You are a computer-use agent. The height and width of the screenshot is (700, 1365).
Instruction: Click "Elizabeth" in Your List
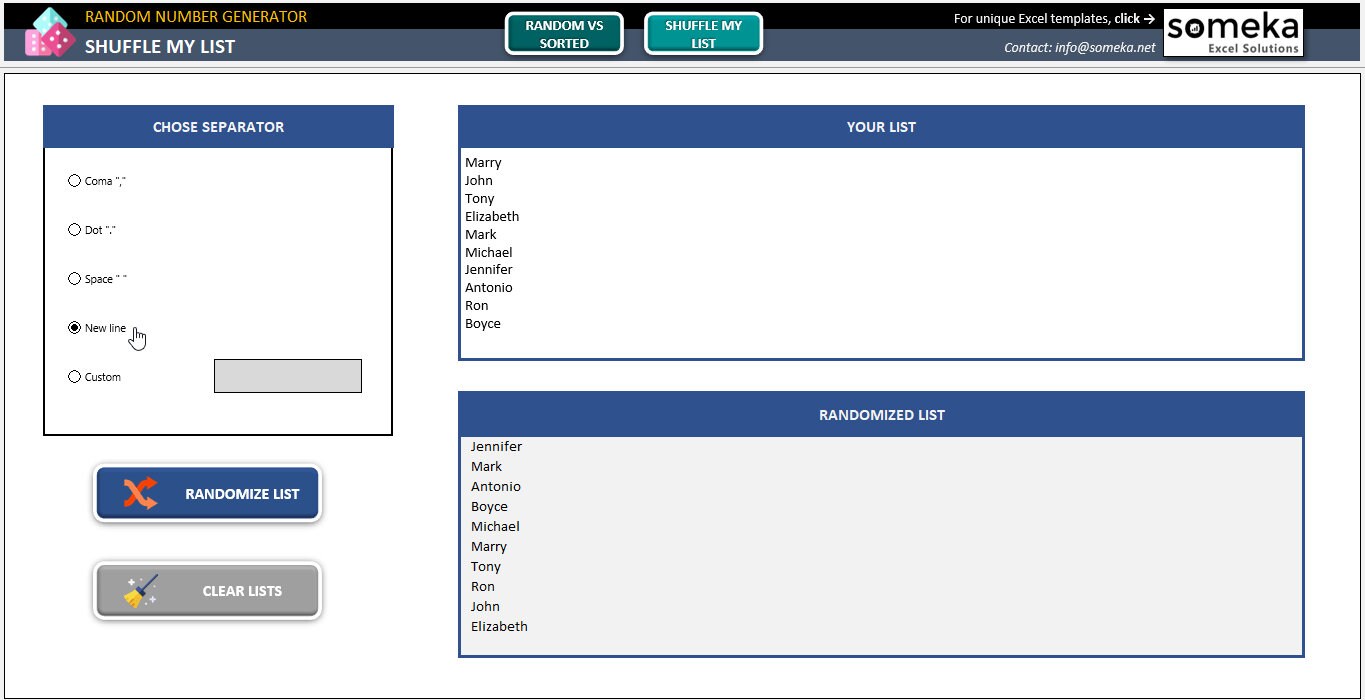point(492,217)
